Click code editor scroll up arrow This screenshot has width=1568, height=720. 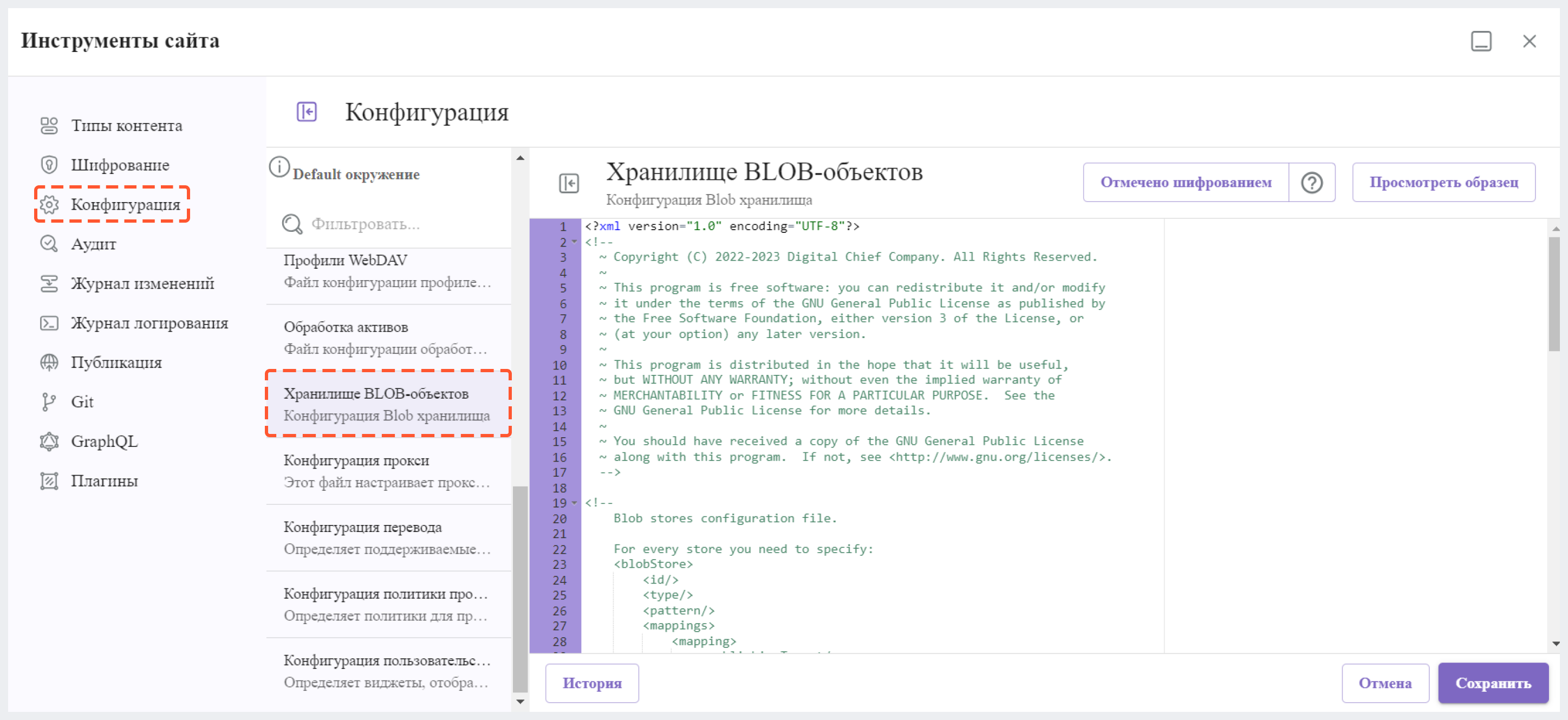pyautogui.click(x=1556, y=229)
